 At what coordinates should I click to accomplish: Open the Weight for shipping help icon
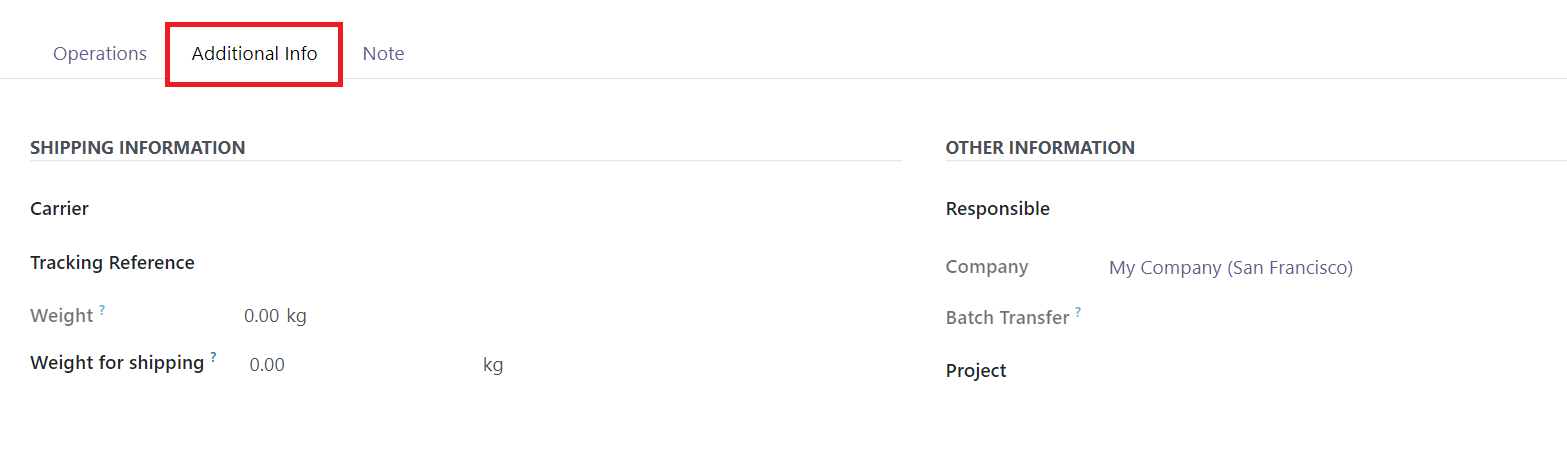point(213,358)
